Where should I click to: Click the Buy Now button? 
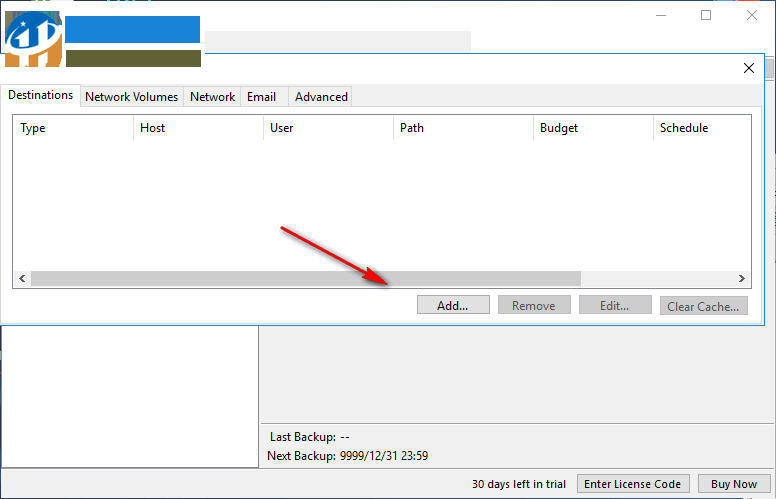click(734, 484)
